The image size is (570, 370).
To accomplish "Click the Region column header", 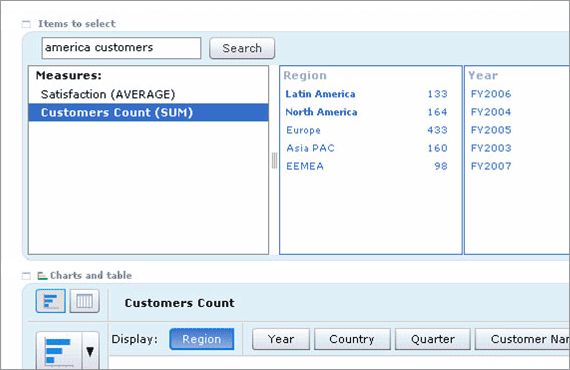I will (305, 76).
